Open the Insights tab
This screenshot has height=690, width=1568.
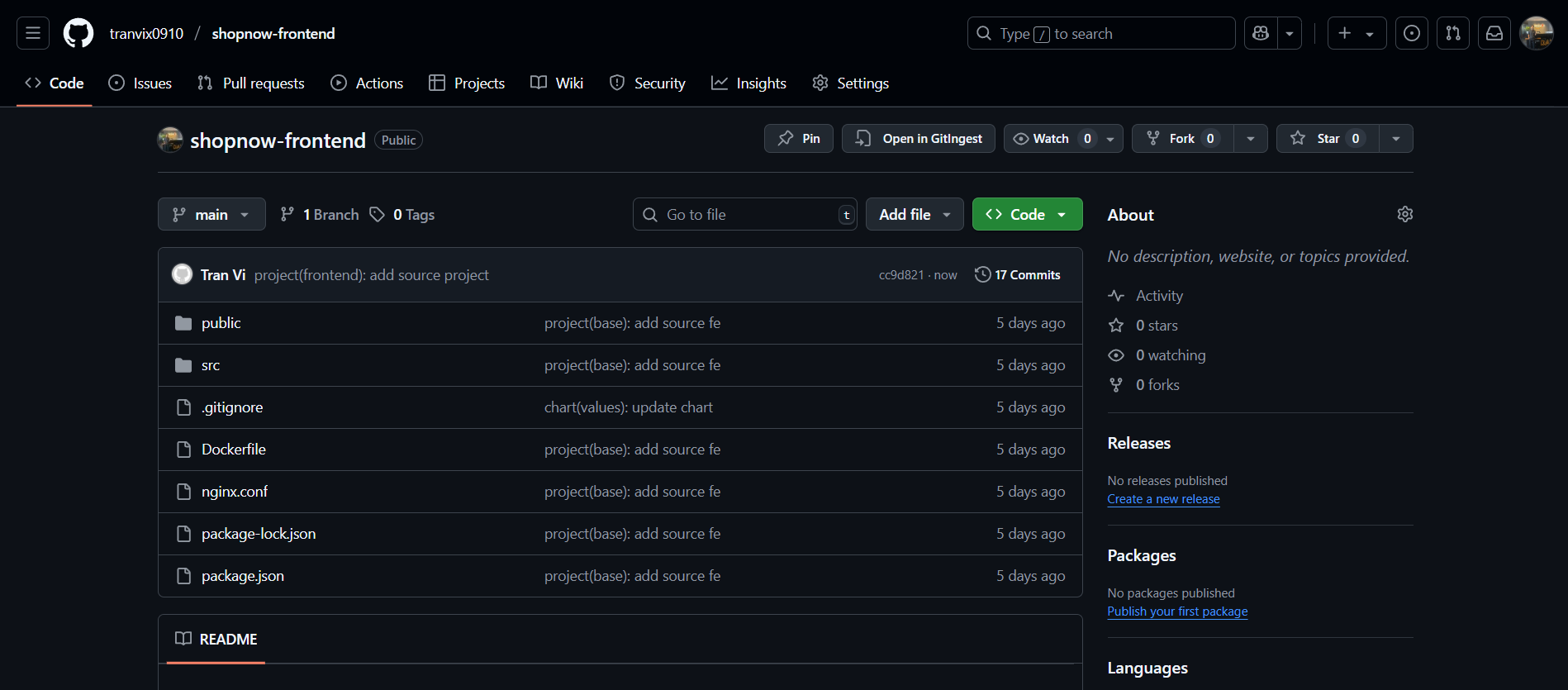(749, 83)
